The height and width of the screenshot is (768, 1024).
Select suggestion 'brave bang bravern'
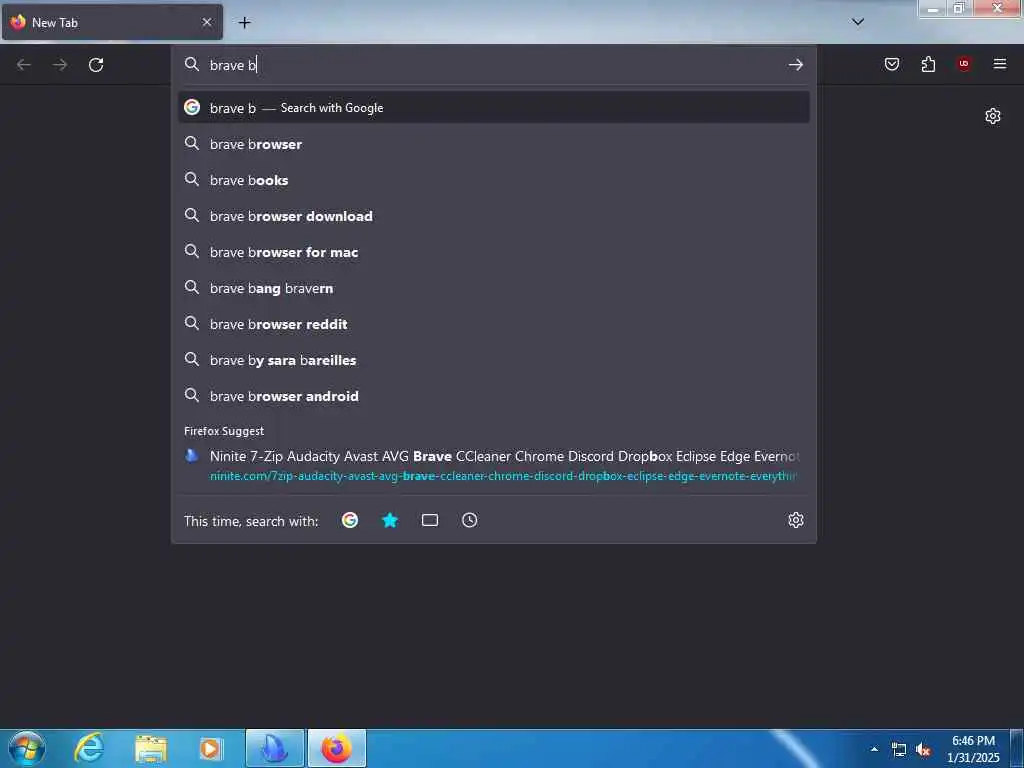coord(493,288)
